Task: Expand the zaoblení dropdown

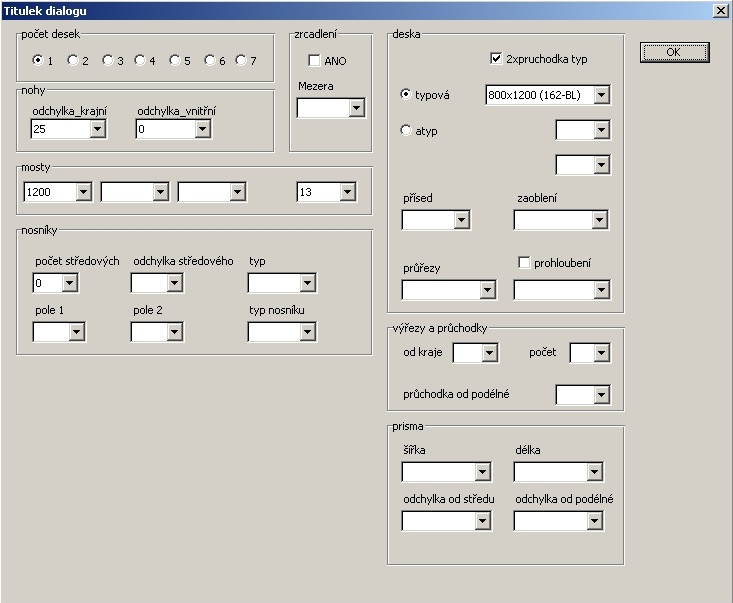Action: tap(599, 220)
